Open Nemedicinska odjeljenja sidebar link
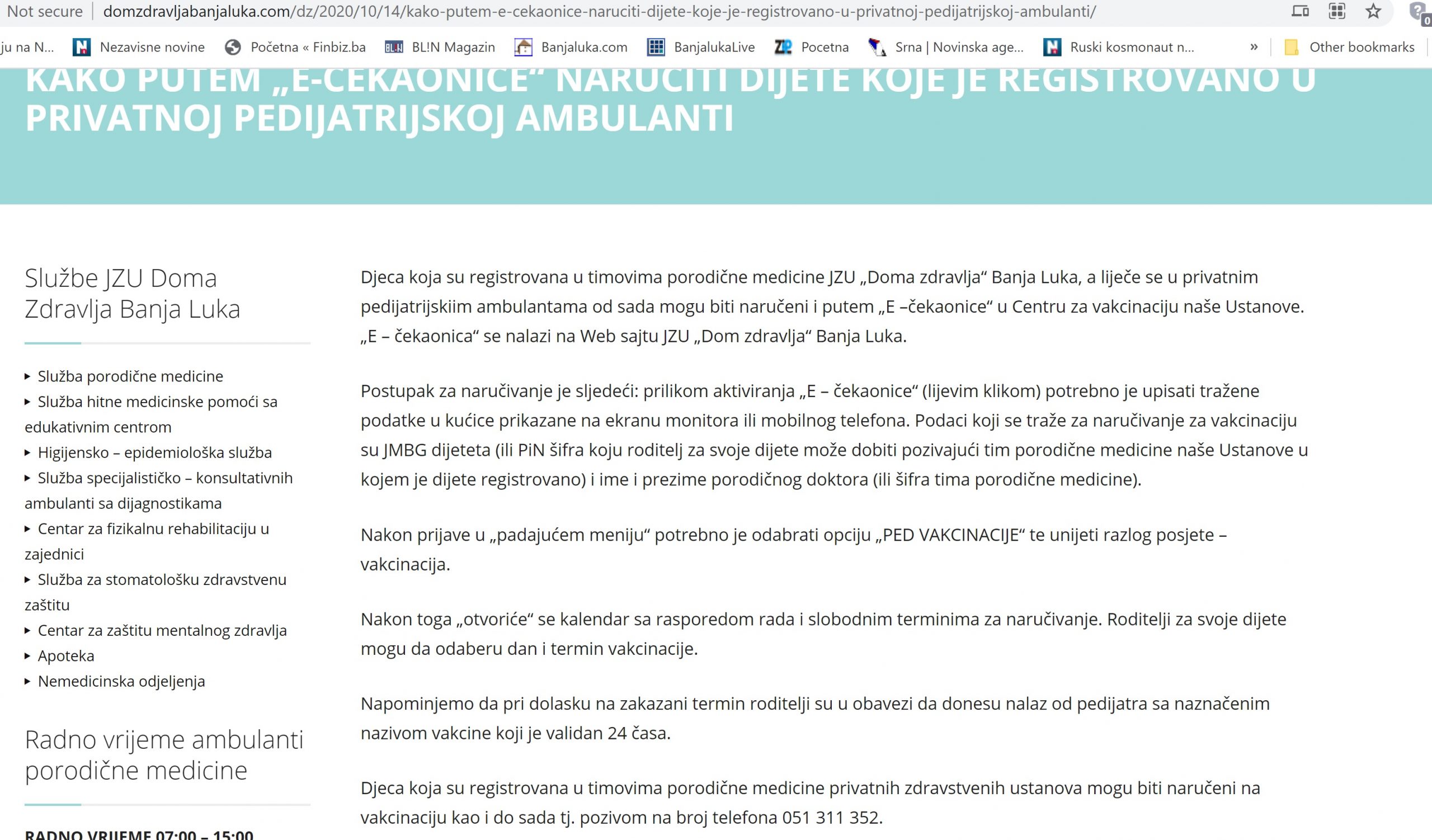The height and width of the screenshot is (840, 1432). [x=121, y=681]
